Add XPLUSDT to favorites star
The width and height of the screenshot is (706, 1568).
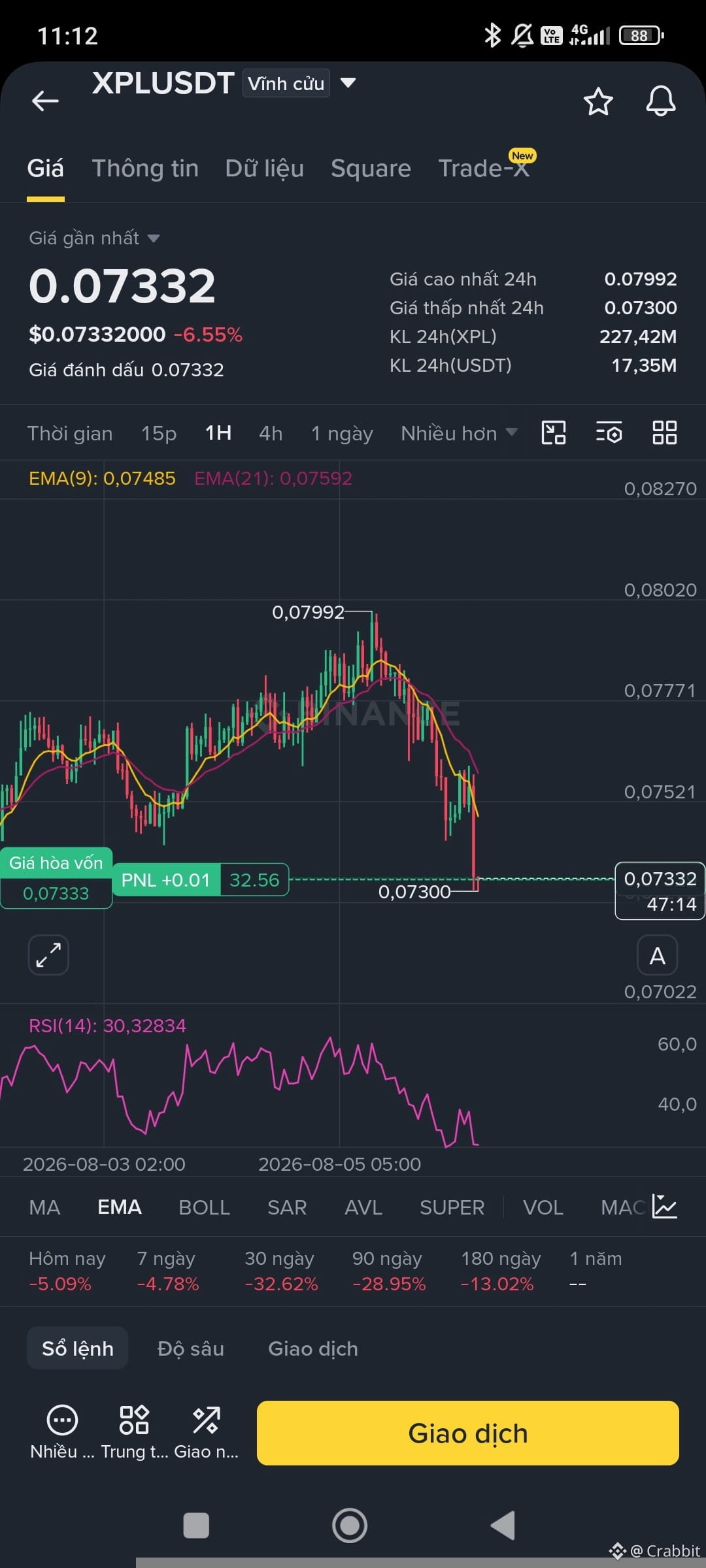point(598,101)
